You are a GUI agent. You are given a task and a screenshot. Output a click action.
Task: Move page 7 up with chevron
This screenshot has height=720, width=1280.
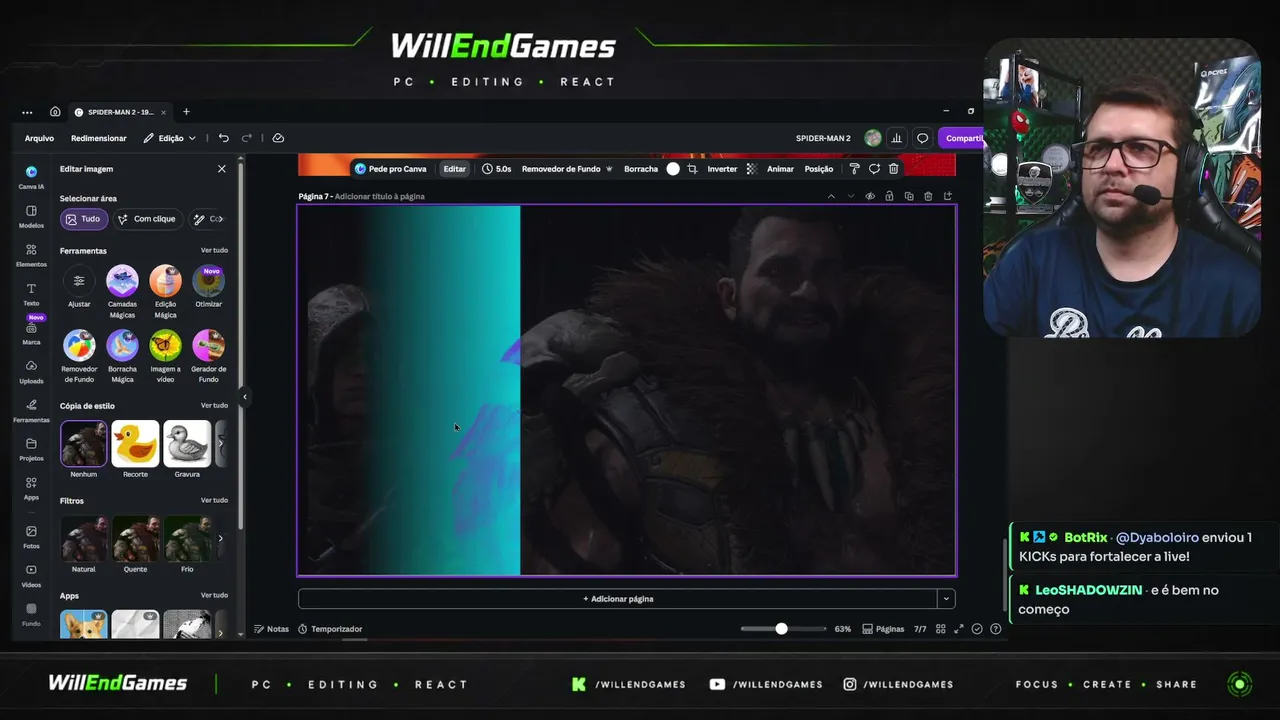coord(831,196)
